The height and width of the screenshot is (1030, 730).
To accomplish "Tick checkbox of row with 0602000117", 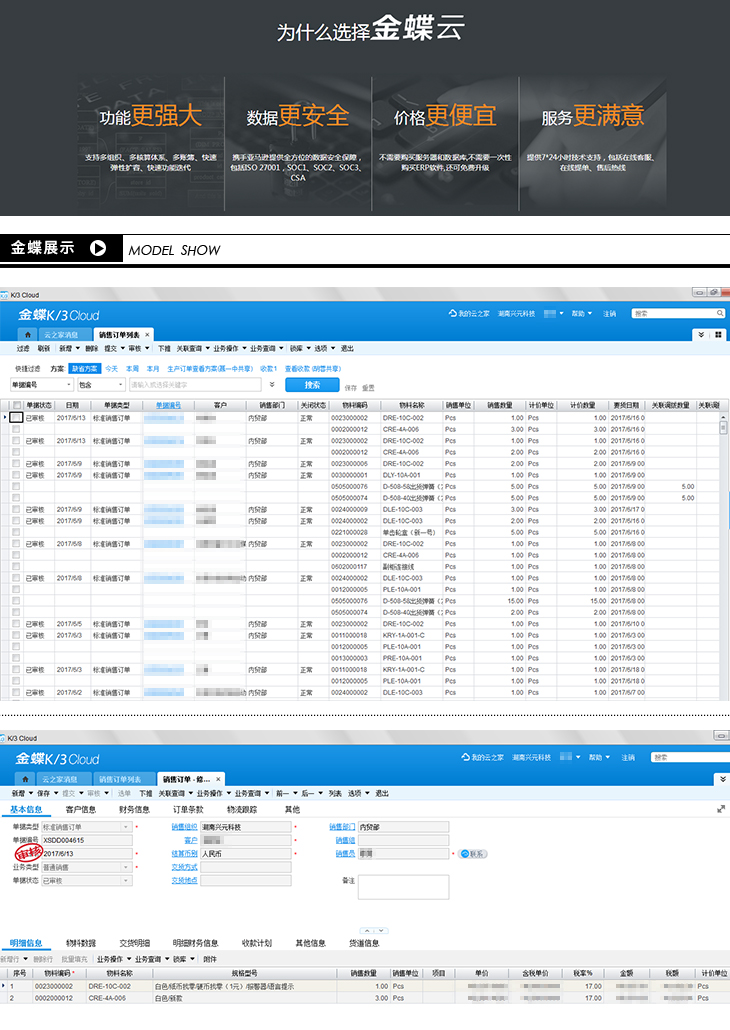I will 16,566.
